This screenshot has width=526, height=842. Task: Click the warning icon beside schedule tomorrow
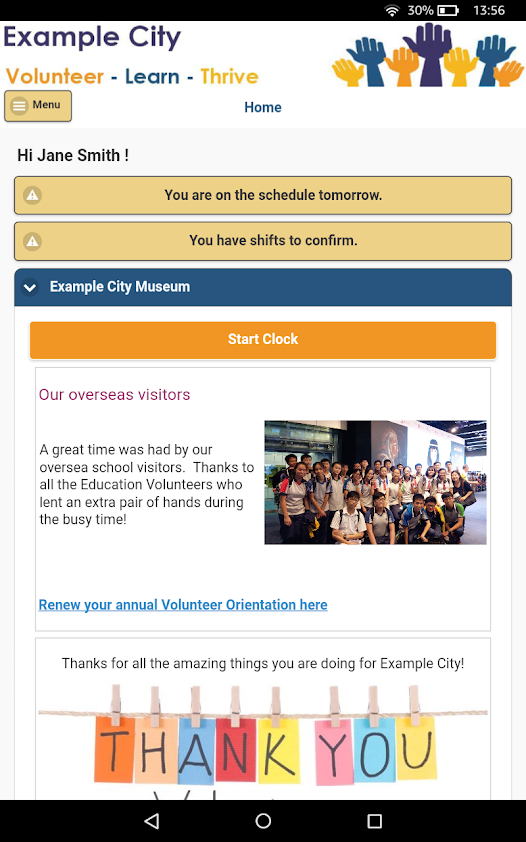click(x=33, y=195)
